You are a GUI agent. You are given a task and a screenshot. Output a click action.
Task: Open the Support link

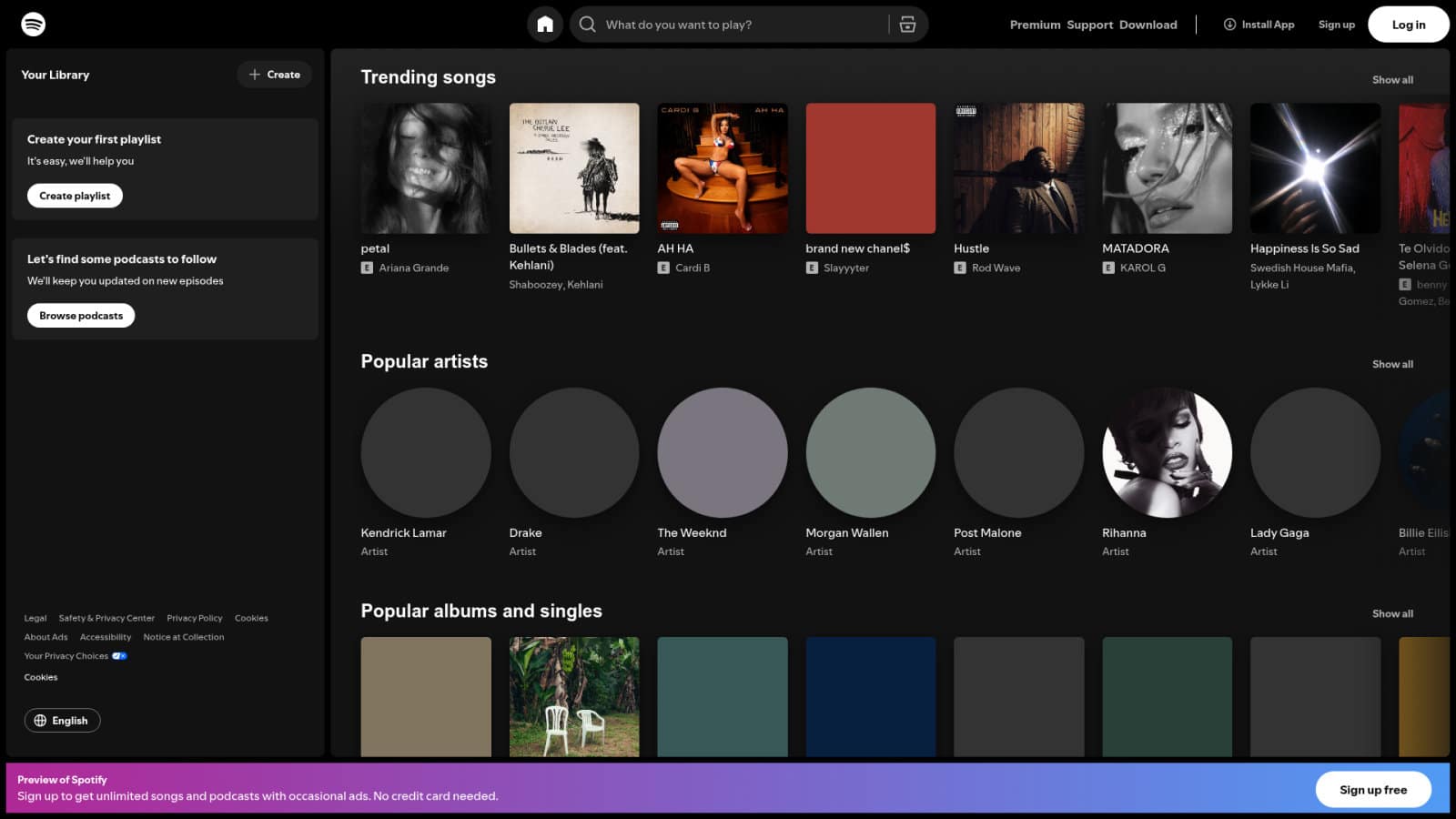[1089, 25]
